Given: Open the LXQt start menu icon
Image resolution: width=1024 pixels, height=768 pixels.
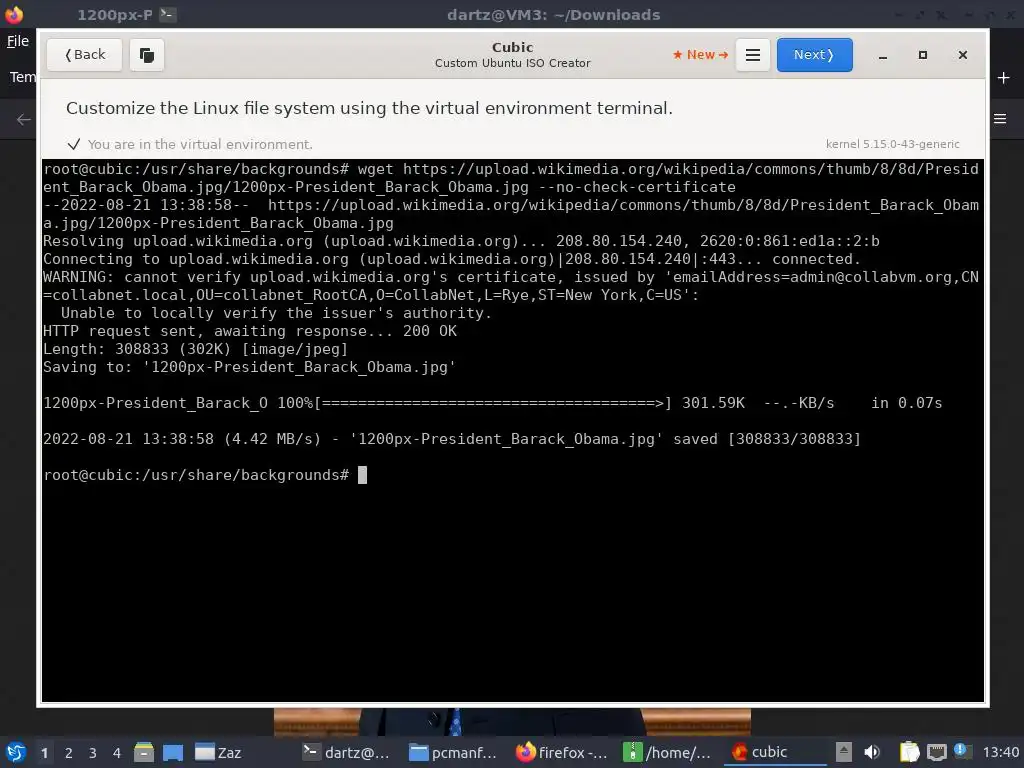Looking at the screenshot, I should click(16, 752).
